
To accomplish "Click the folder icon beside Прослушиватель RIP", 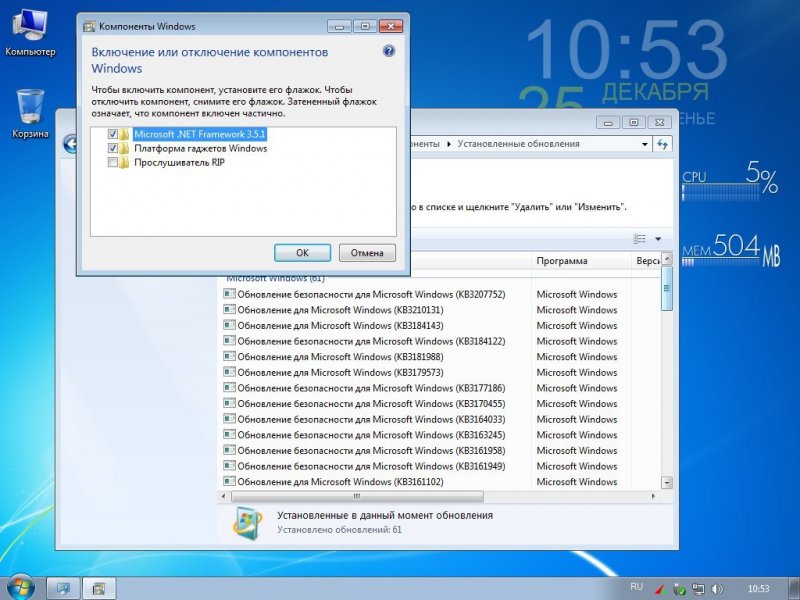I will coord(124,163).
